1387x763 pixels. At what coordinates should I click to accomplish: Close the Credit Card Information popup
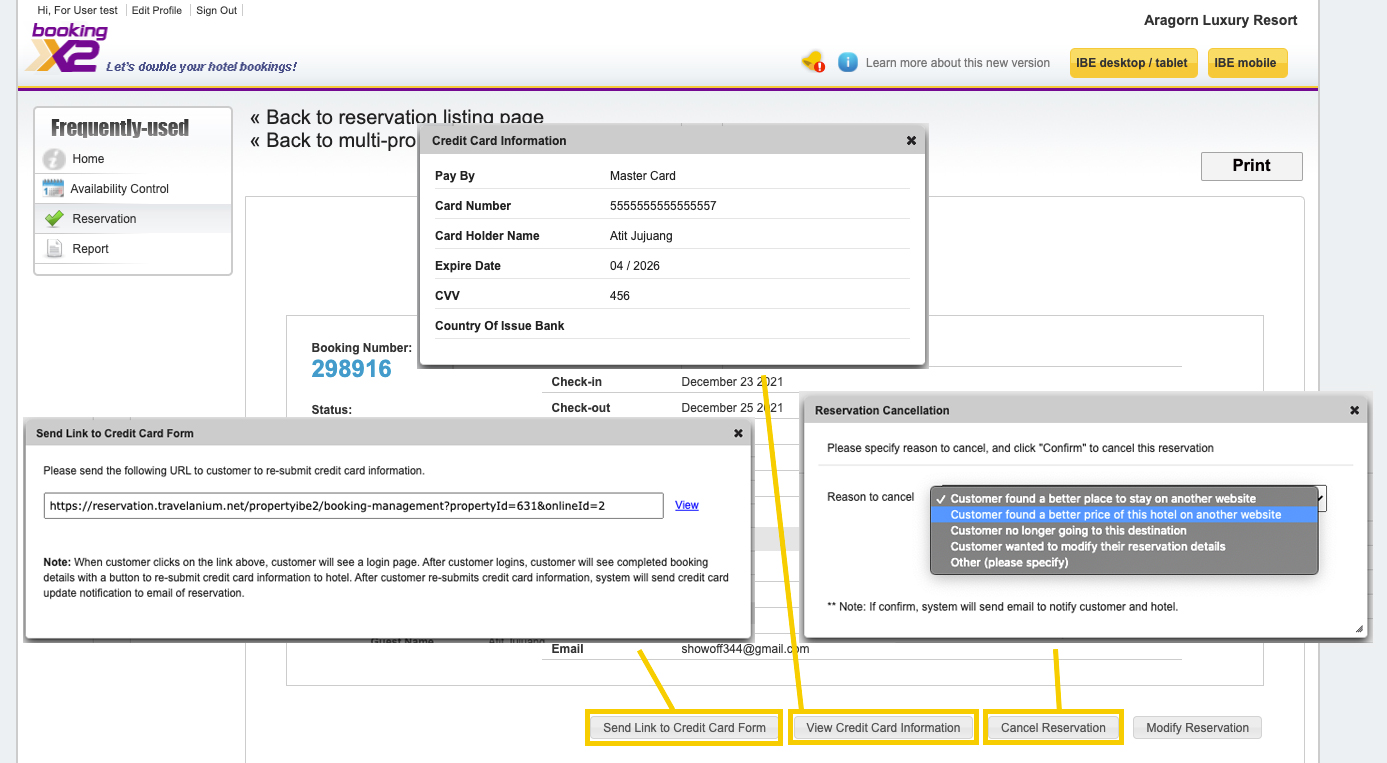pyautogui.click(x=911, y=141)
